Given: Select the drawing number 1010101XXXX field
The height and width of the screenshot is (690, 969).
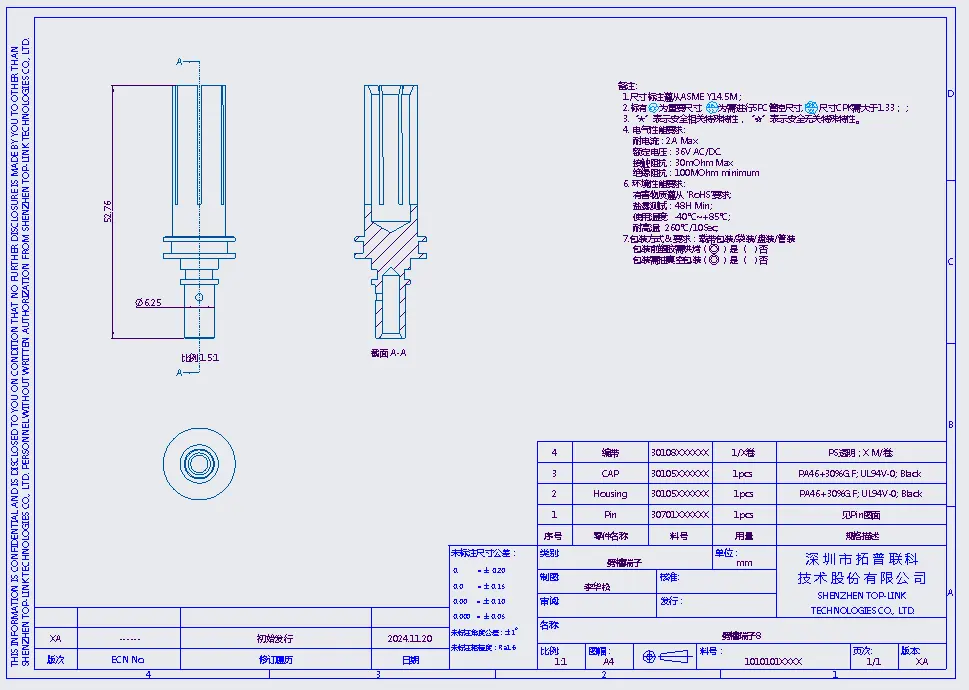Looking at the screenshot, I should pos(773,662).
